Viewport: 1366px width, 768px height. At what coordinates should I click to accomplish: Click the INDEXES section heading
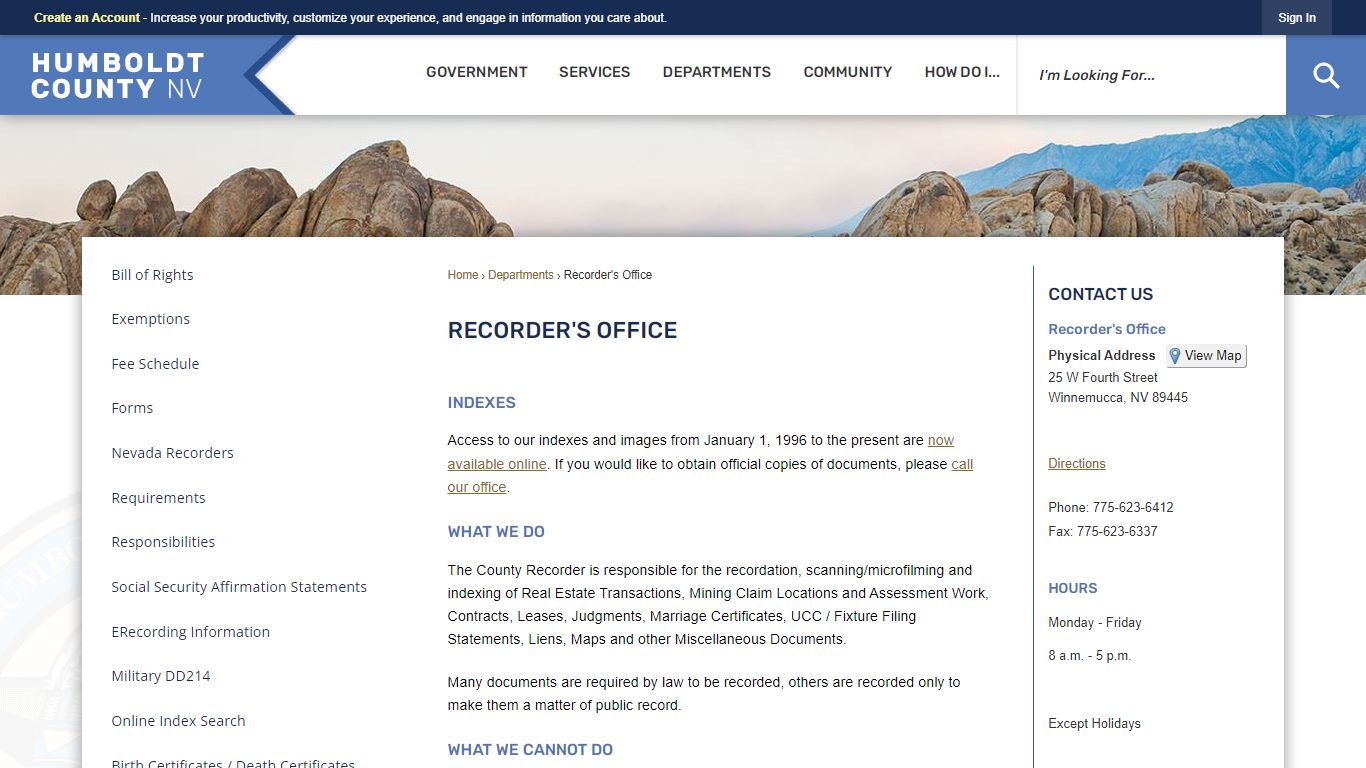[x=482, y=403]
